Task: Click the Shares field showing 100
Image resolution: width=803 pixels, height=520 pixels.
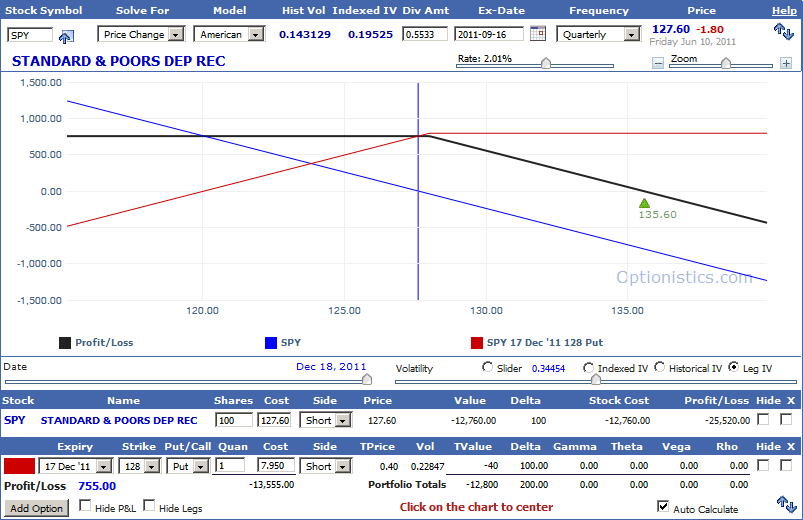Action: tap(234, 420)
